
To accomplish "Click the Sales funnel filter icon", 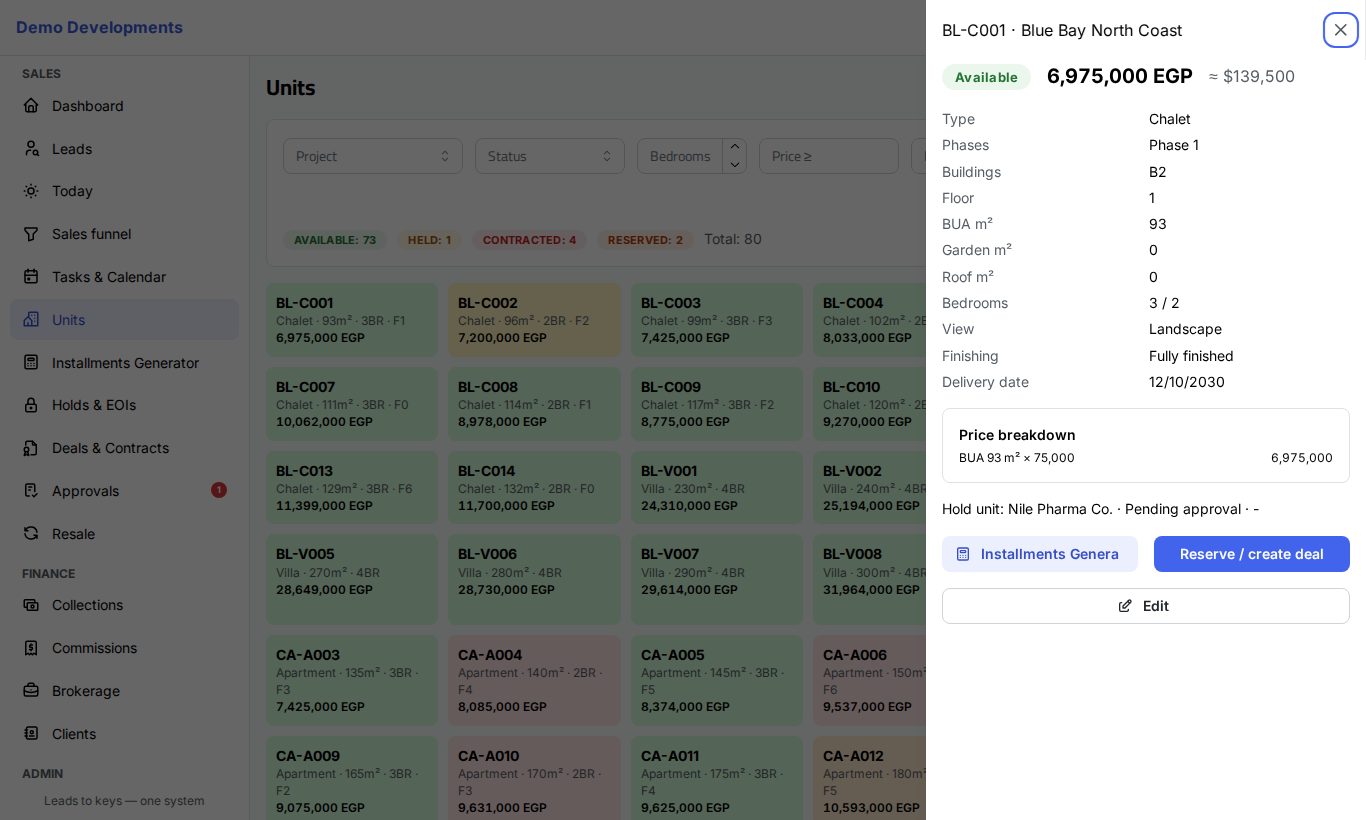I will [x=31, y=234].
